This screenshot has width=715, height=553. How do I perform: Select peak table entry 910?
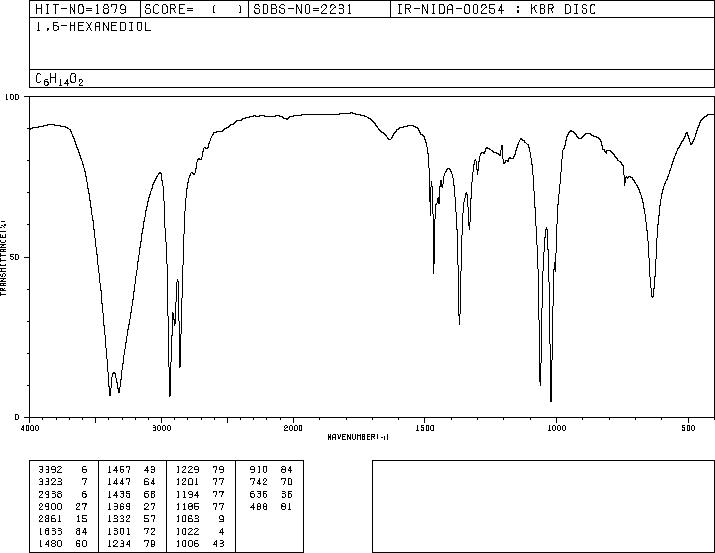(x=259, y=470)
